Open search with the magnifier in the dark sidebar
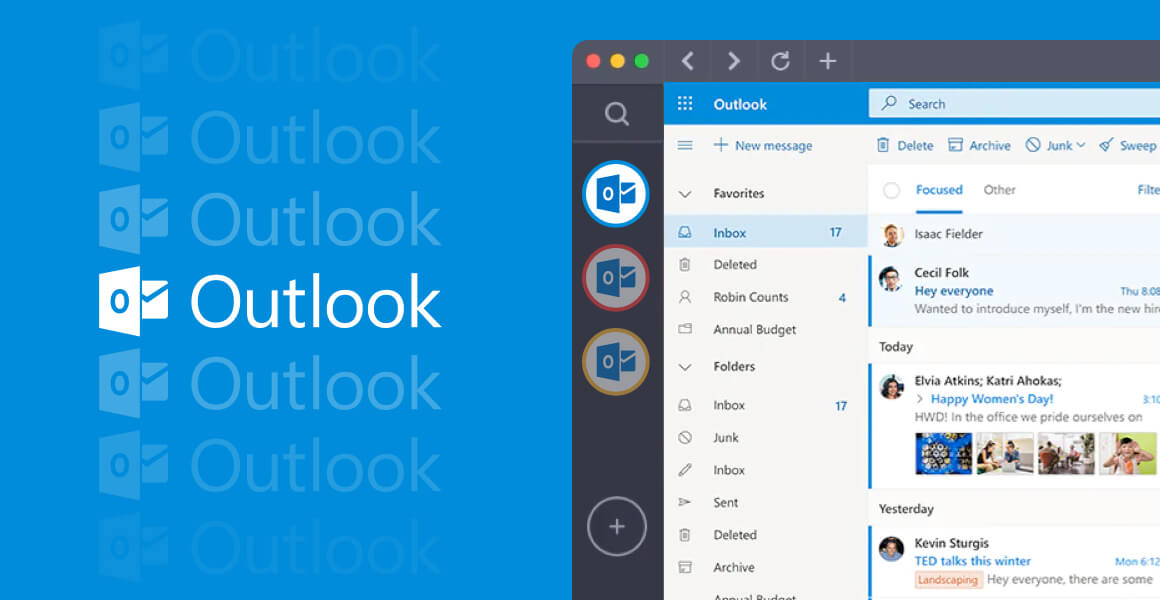The image size is (1160, 600). pyautogui.click(x=617, y=113)
